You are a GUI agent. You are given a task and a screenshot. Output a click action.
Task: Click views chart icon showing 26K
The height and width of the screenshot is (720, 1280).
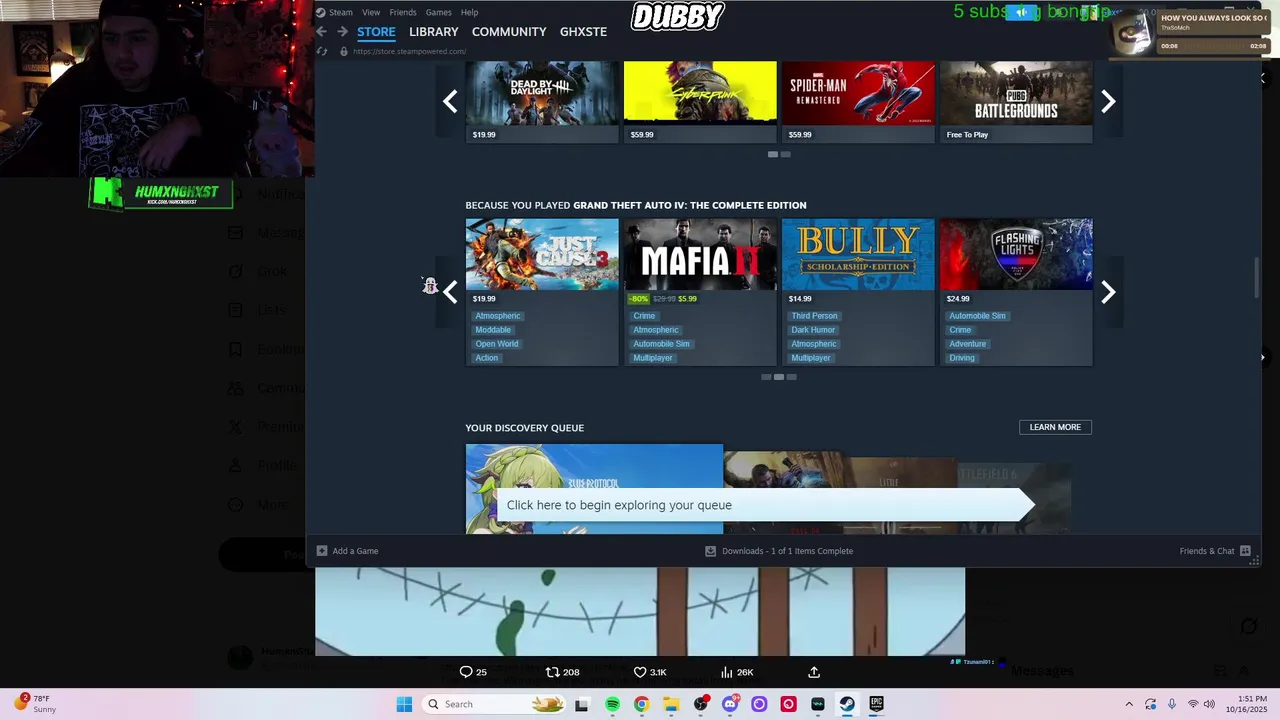coord(727,672)
